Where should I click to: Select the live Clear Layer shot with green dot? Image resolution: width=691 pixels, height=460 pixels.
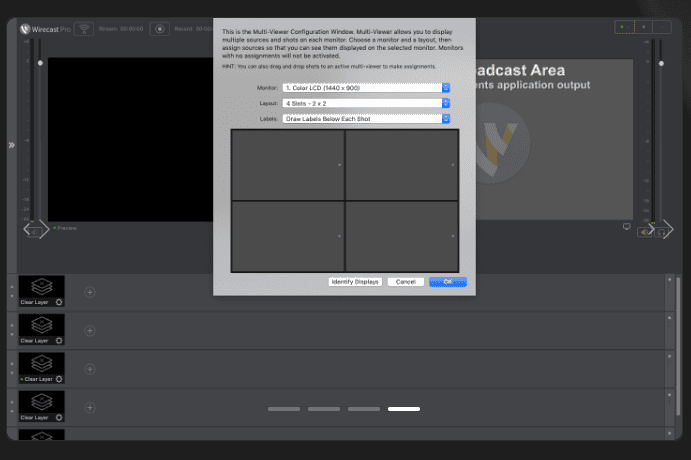pyautogui.click(x=41, y=367)
